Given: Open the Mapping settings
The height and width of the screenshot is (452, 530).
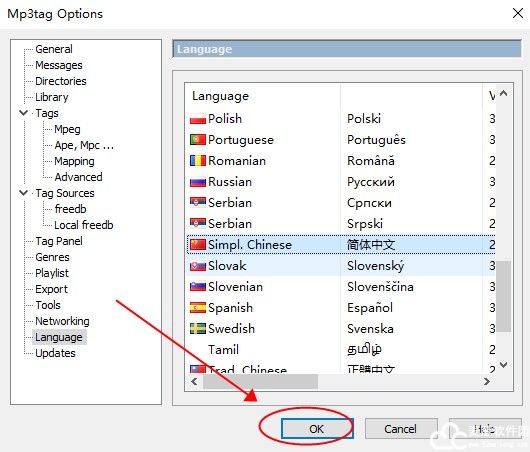Looking at the screenshot, I should pyautogui.click(x=74, y=161).
